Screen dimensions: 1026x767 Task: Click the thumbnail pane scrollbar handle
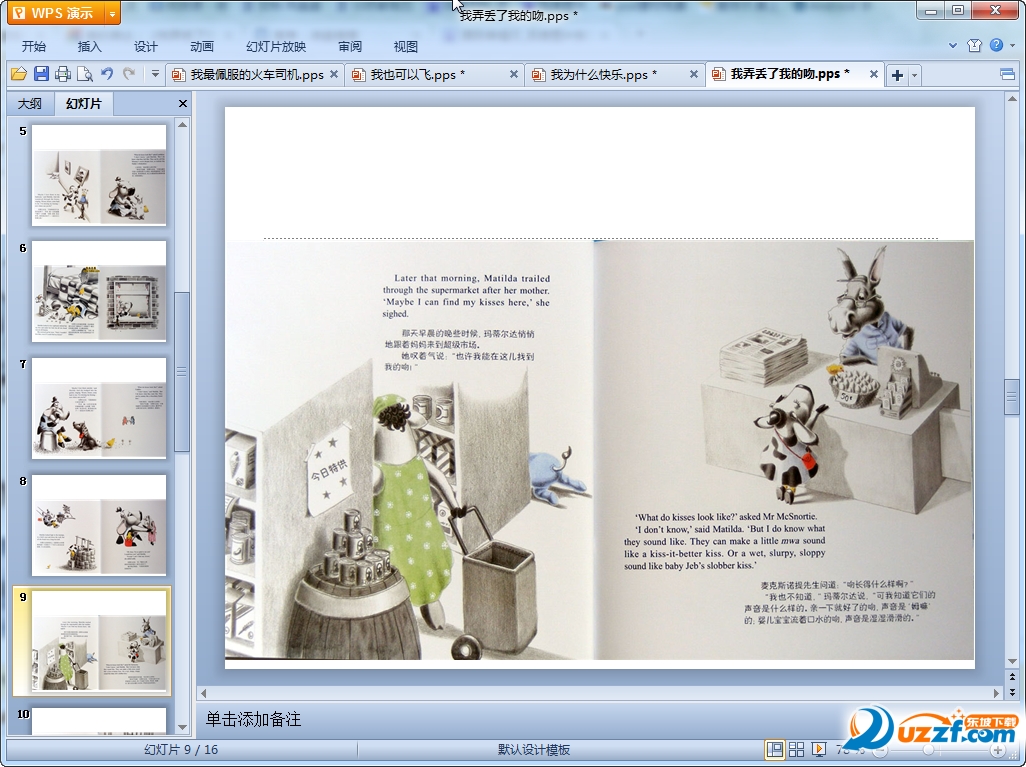[183, 372]
